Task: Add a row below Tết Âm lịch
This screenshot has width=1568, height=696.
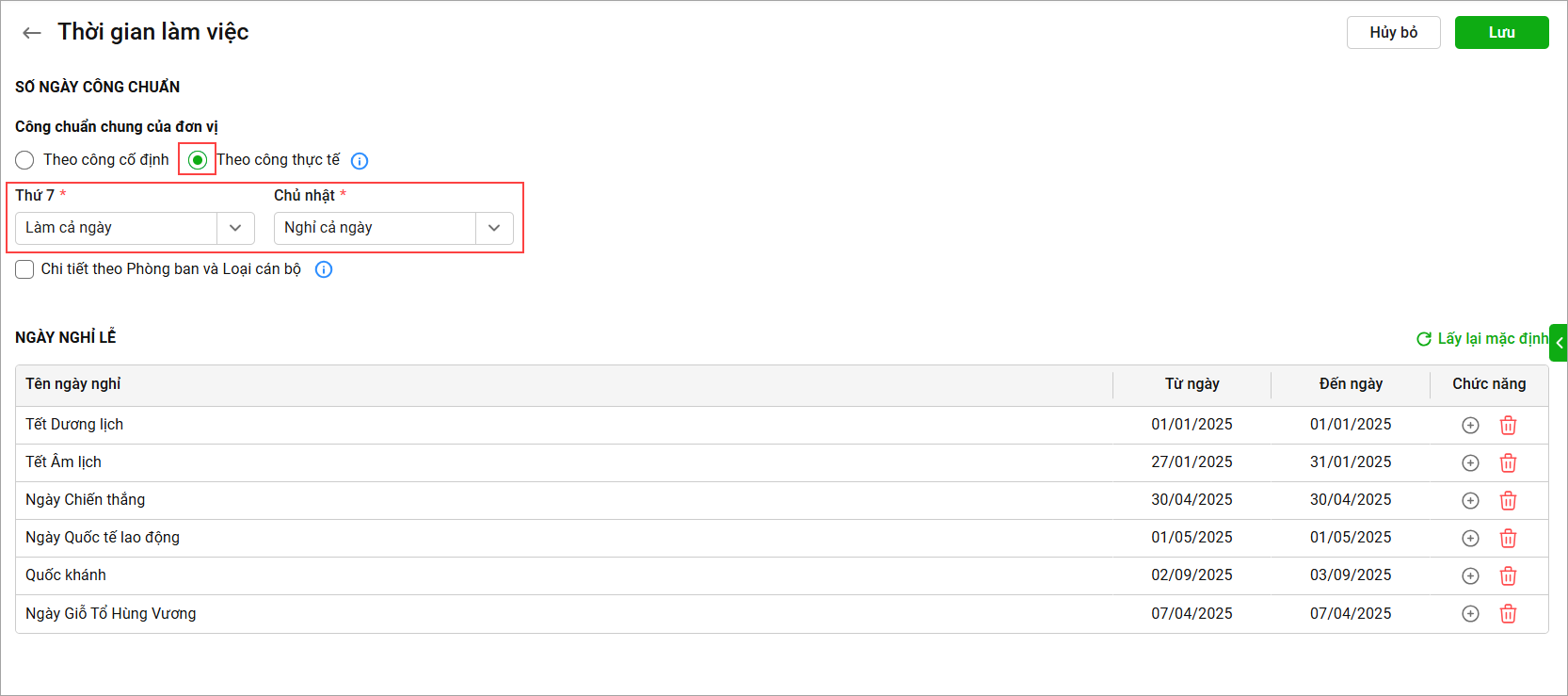Action: 1470,463
